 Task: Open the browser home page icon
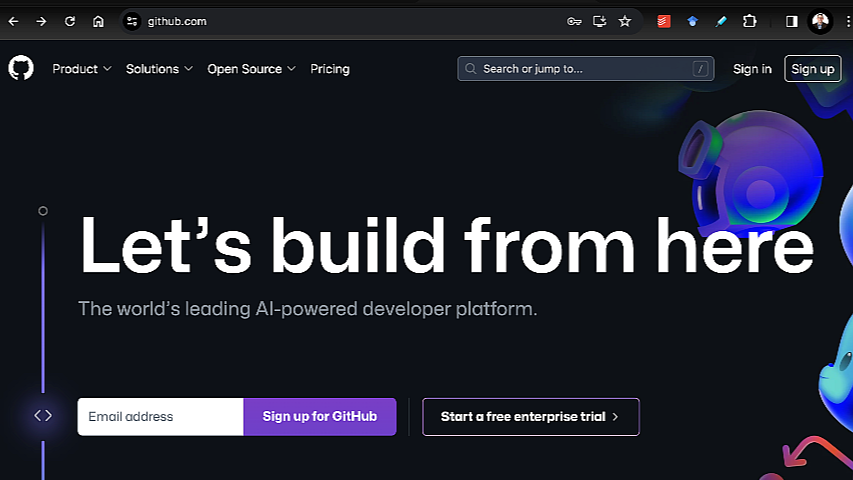pos(98,21)
